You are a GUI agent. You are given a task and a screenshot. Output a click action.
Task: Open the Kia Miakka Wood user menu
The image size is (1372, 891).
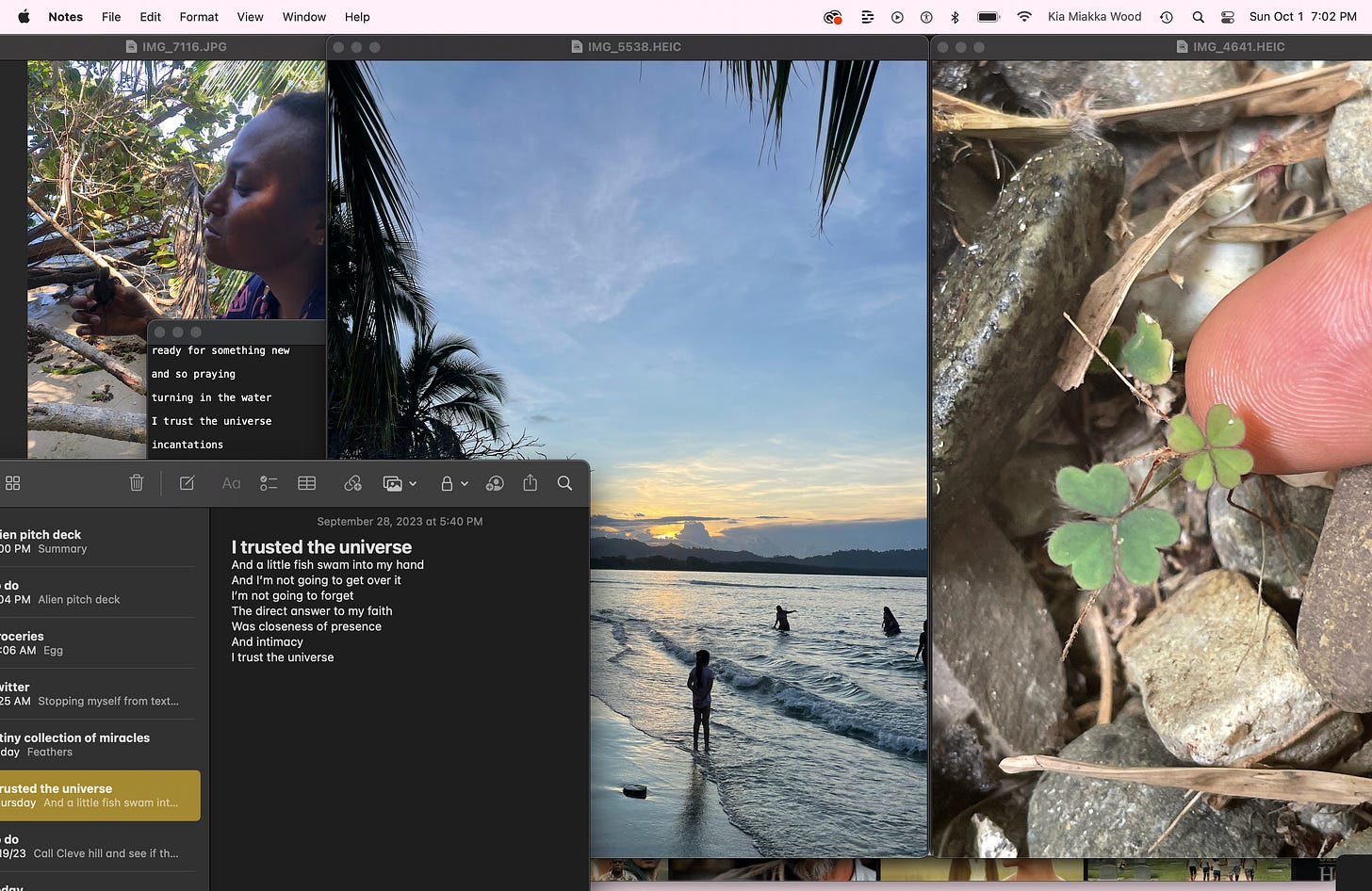click(1094, 17)
